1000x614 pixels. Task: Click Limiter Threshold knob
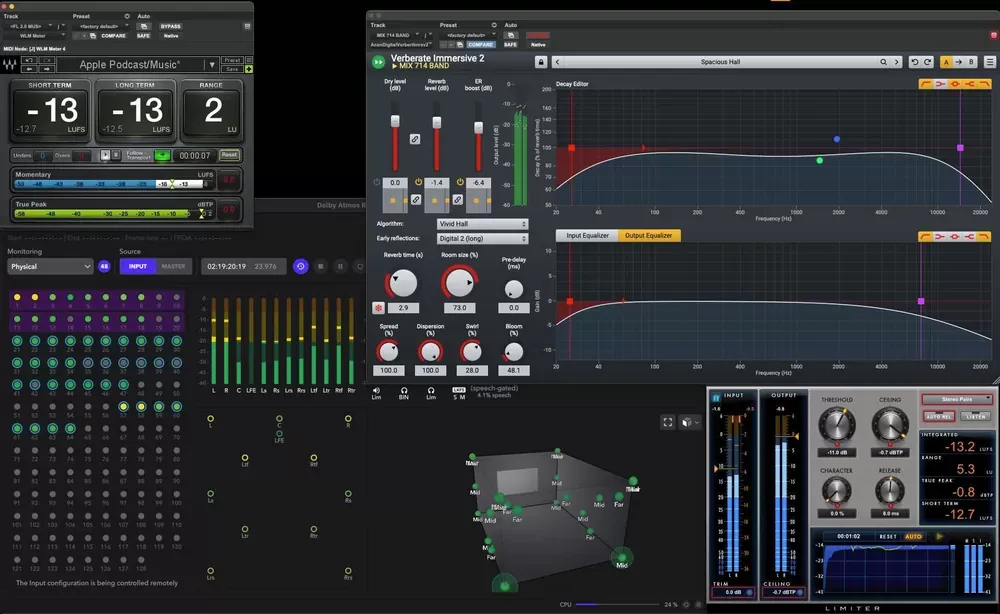[837, 425]
